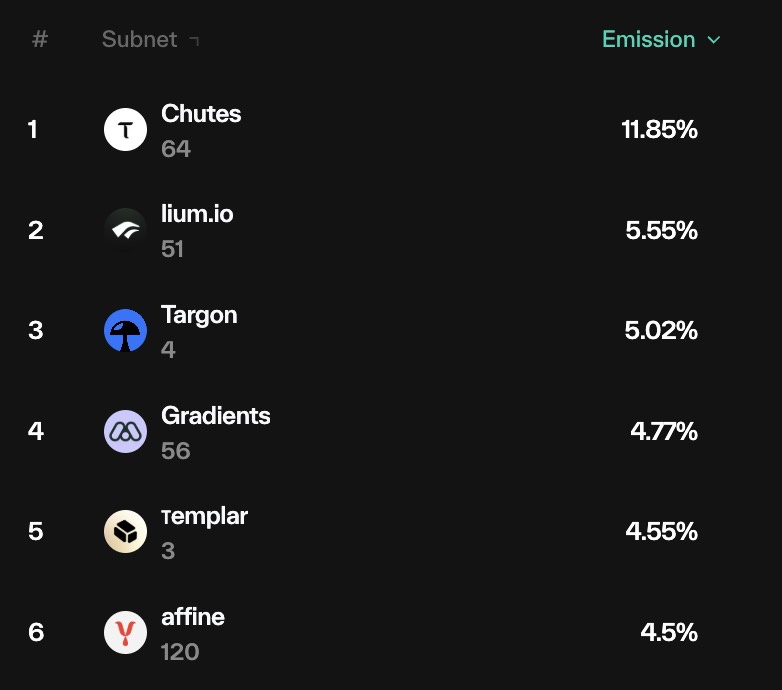This screenshot has height=690, width=782.
Task: Open the Targon subnet name link
Action: point(199,316)
